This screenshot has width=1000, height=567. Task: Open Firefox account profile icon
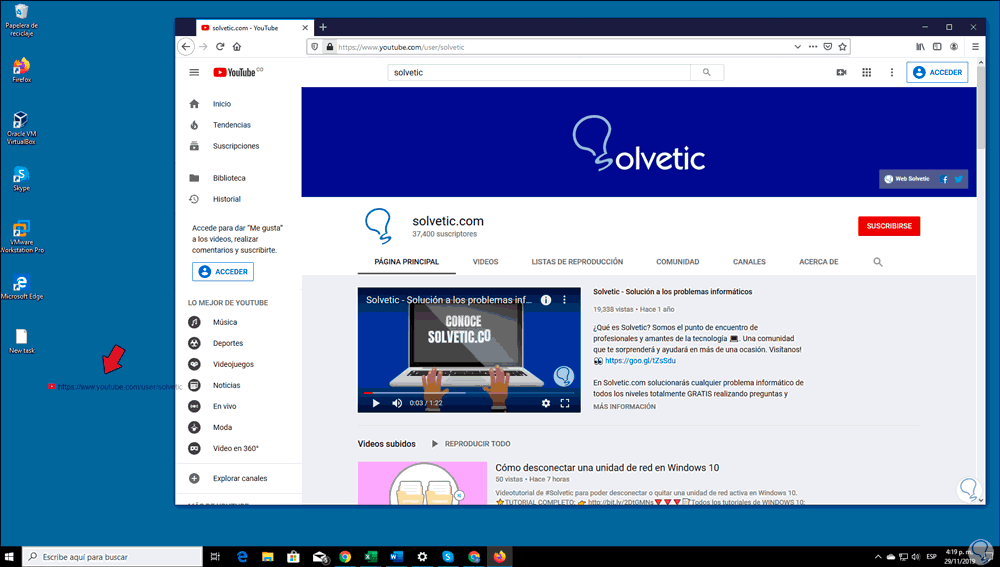954,47
